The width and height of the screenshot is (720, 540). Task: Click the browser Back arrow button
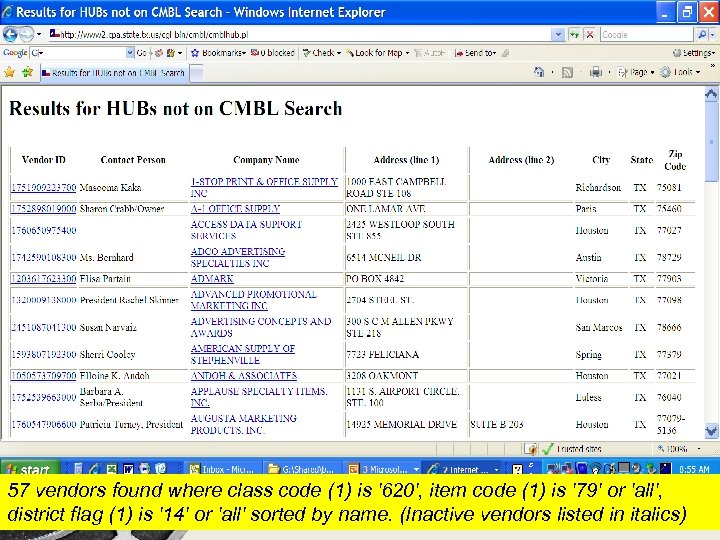[x=10, y=34]
